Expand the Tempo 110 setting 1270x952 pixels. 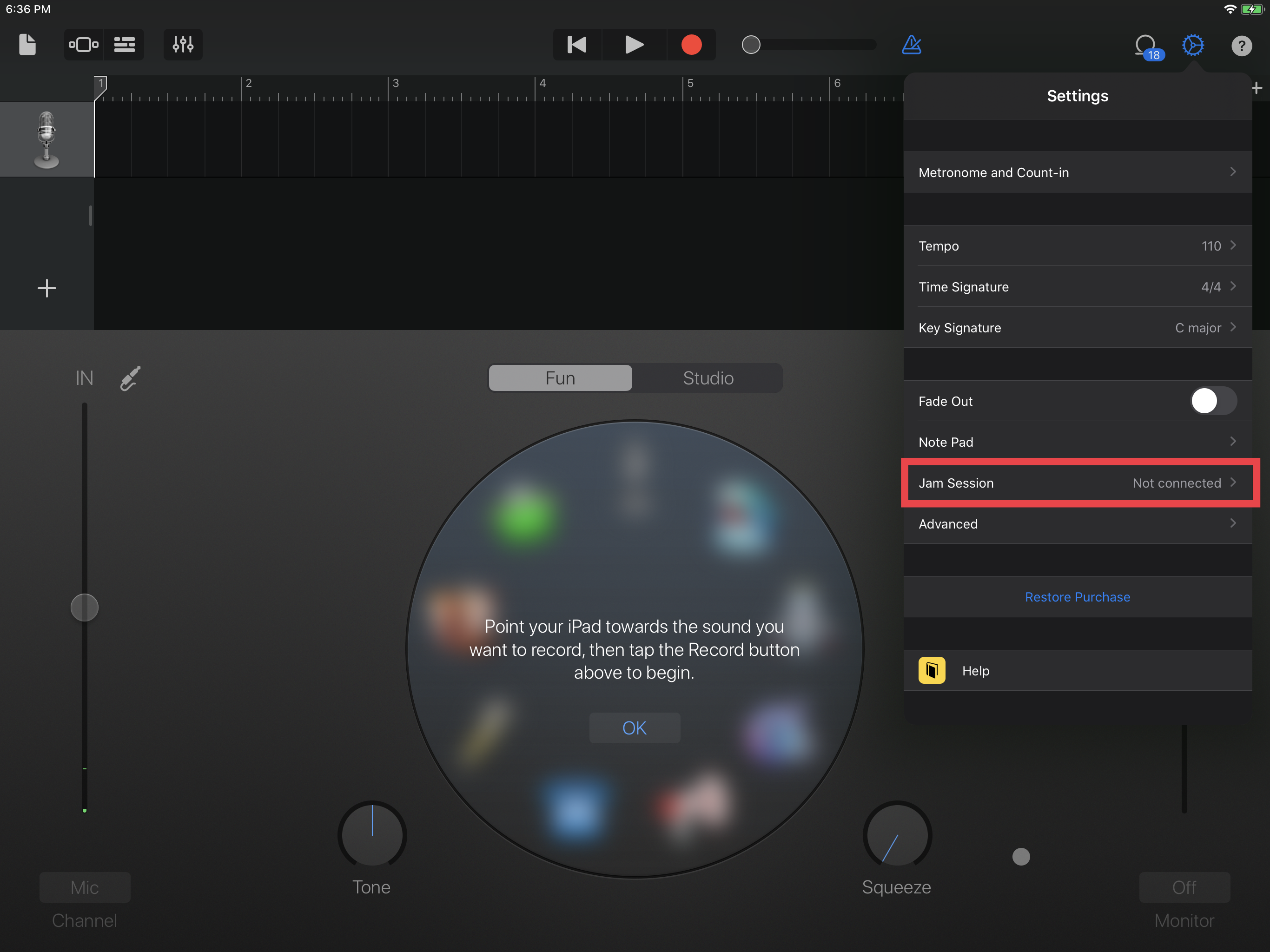pyautogui.click(x=1077, y=246)
